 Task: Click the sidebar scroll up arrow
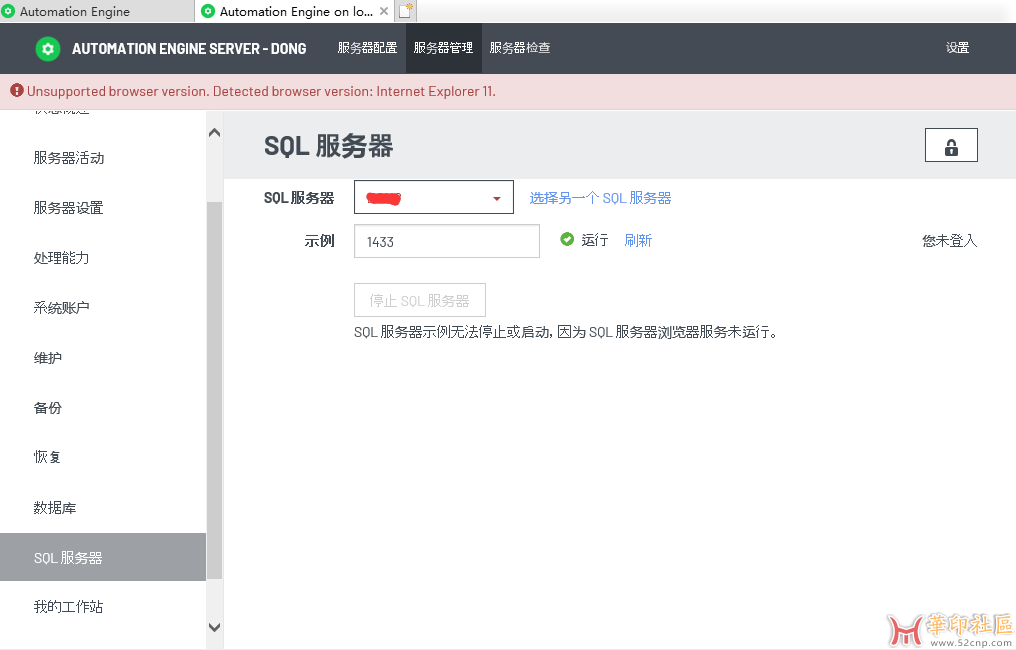[214, 133]
